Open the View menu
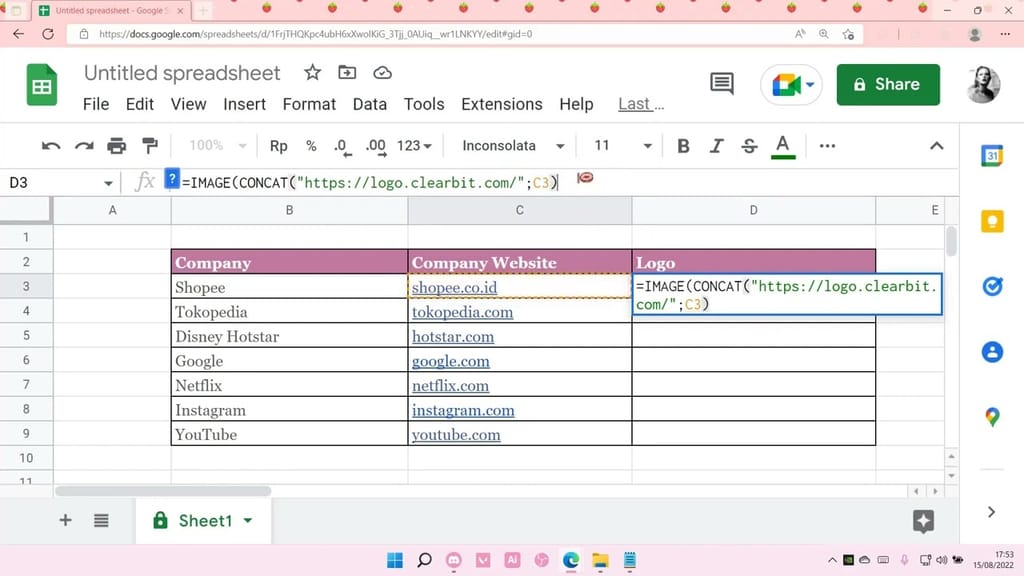Viewport: 1024px width, 576px height. tap(189, 104)
